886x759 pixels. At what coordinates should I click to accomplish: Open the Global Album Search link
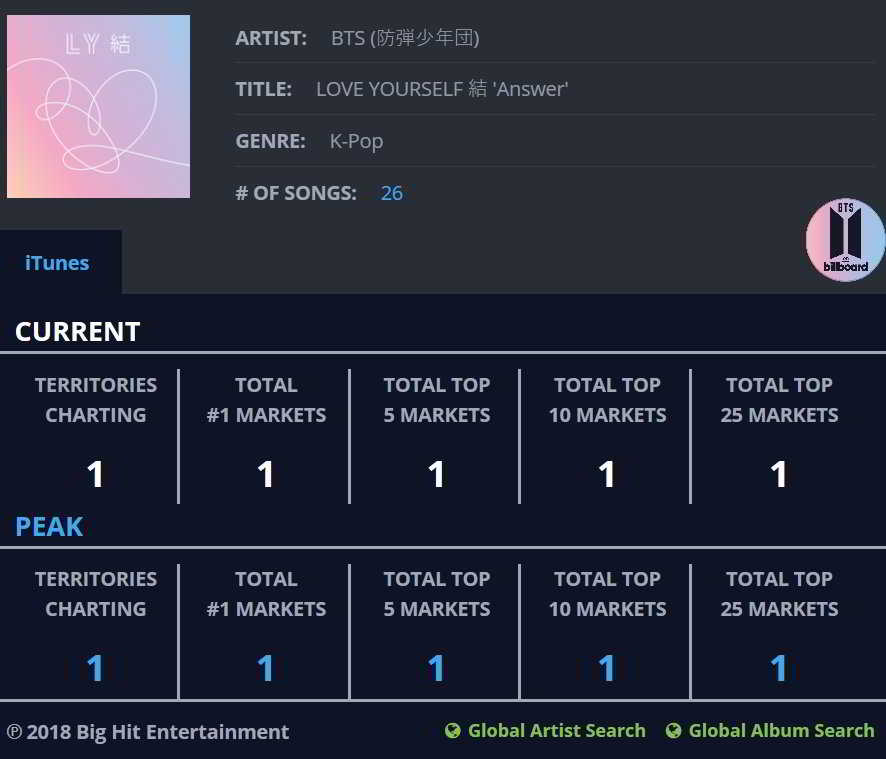click(x=781, y=731)
